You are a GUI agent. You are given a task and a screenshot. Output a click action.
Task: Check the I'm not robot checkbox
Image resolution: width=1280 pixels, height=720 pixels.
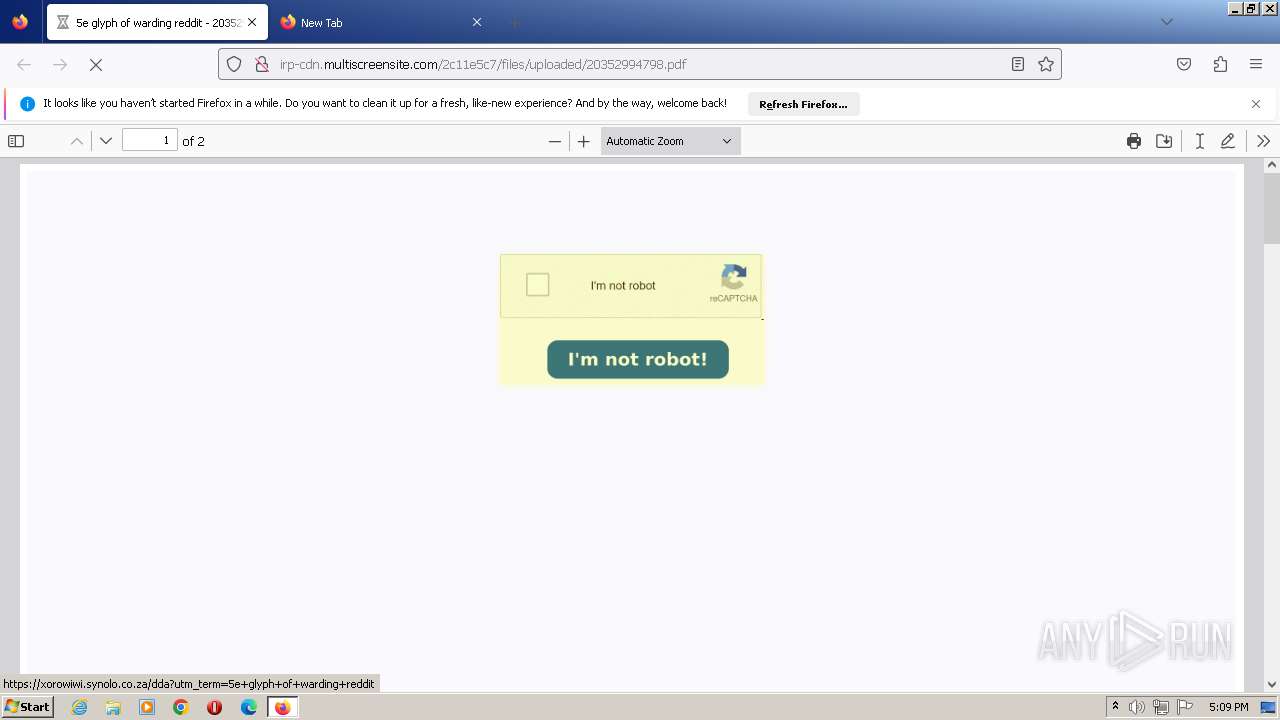pyautogui.click(x=538, y=285)
